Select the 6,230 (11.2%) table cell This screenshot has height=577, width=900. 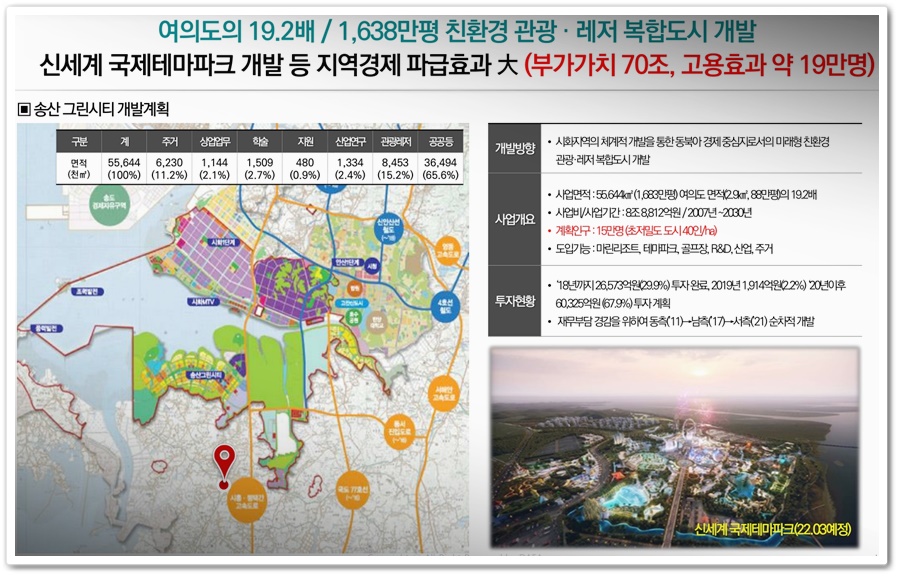click(x=169, y=168)
